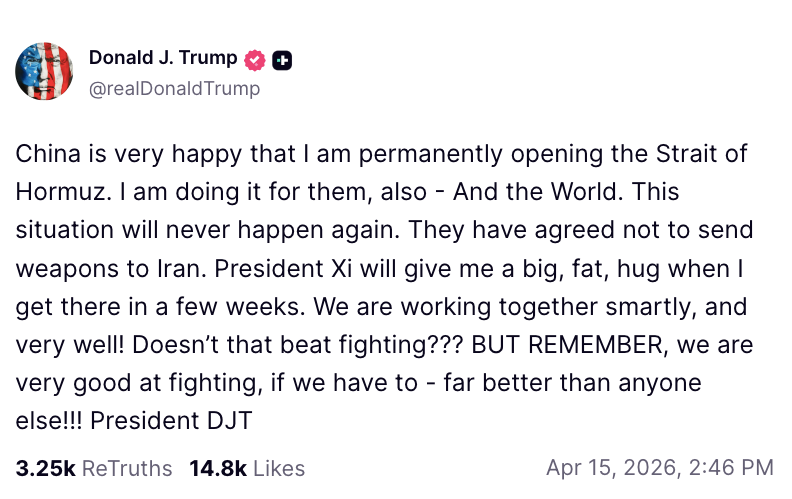The width and height of the screenshot is (792, 499).
Task: Click the "14.8k" bold number
Action: (x=218, y=468)
